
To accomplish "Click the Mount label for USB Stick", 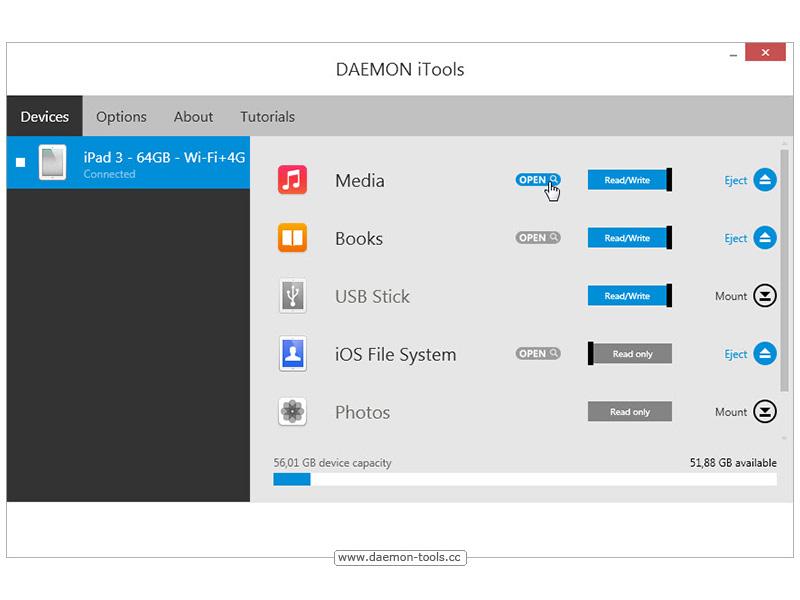I will [731, 296].
